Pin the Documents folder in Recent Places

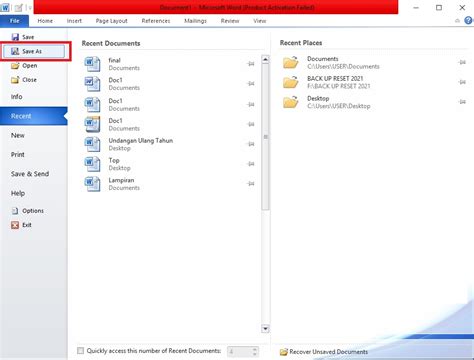point(462,62)
